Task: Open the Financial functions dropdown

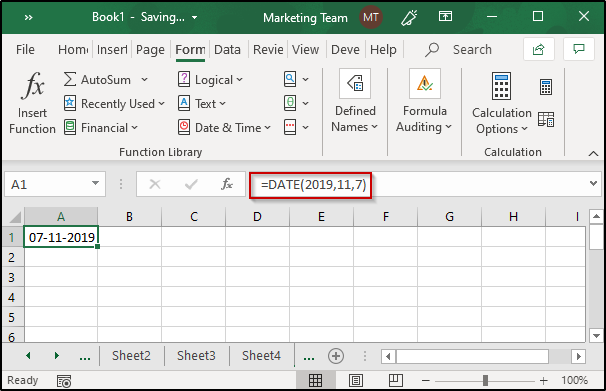Action: coord(100,128)
